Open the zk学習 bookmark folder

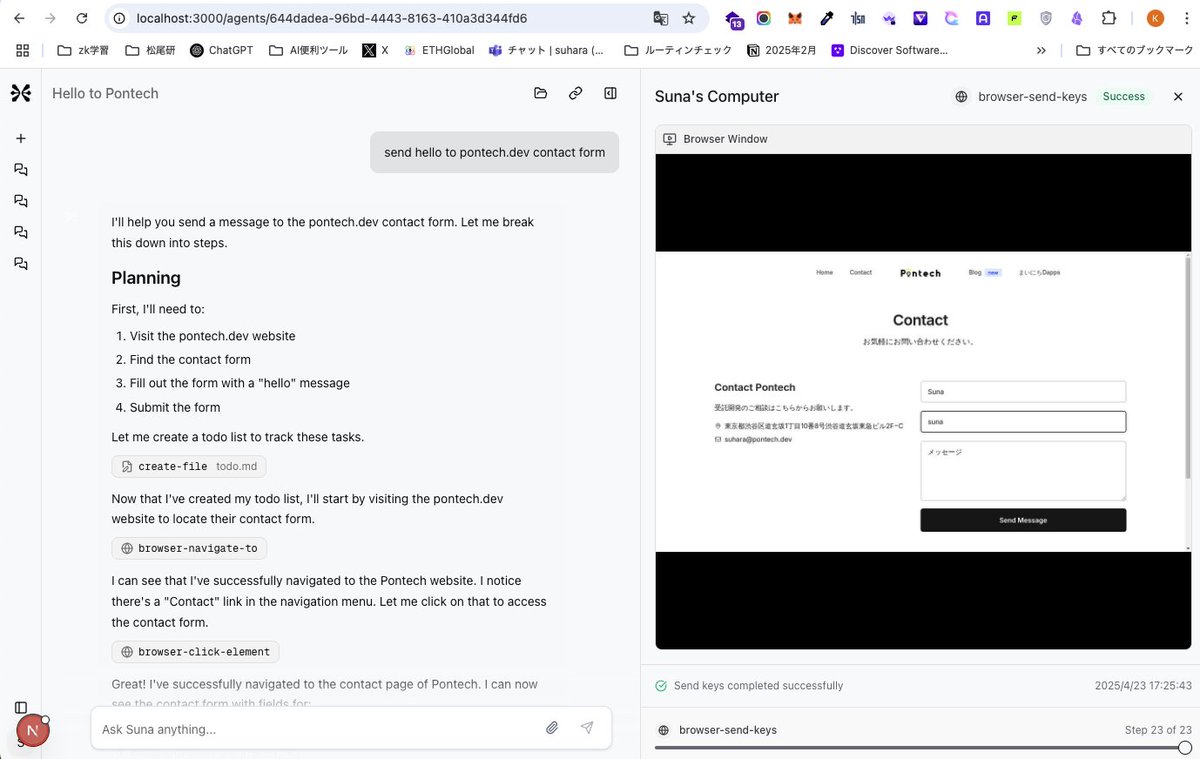[83, 50]
